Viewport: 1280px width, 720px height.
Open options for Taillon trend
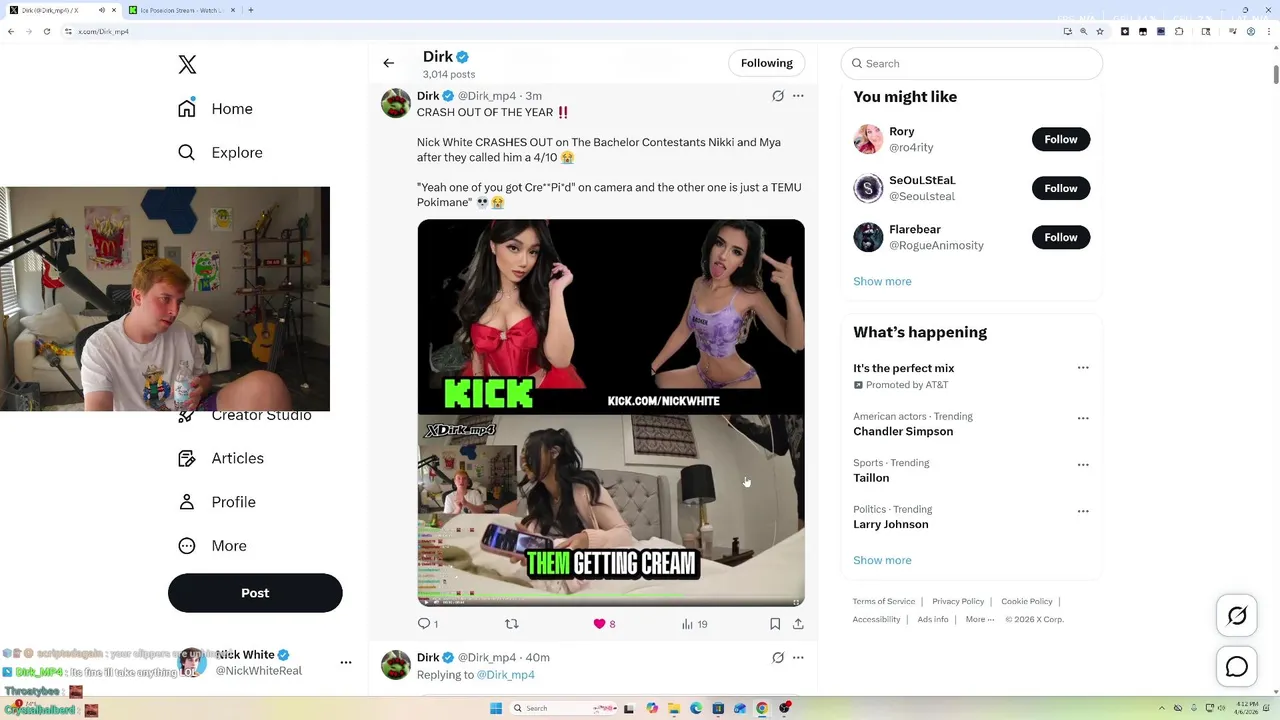click(1083, 465)
